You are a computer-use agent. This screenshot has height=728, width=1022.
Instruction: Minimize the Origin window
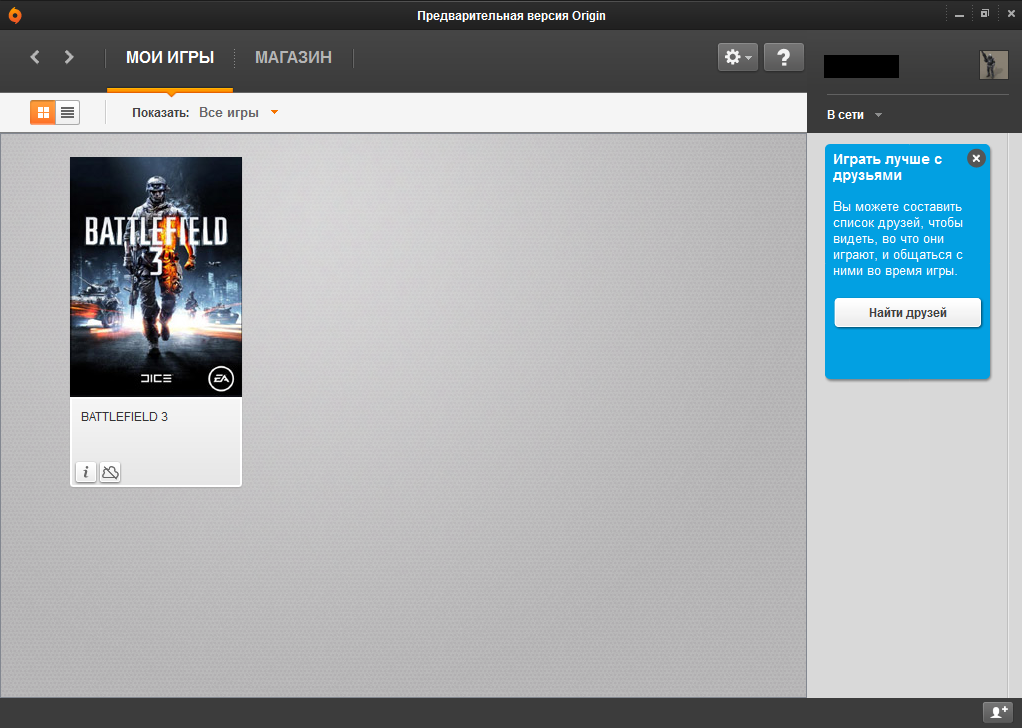click(x=959, y=14)
